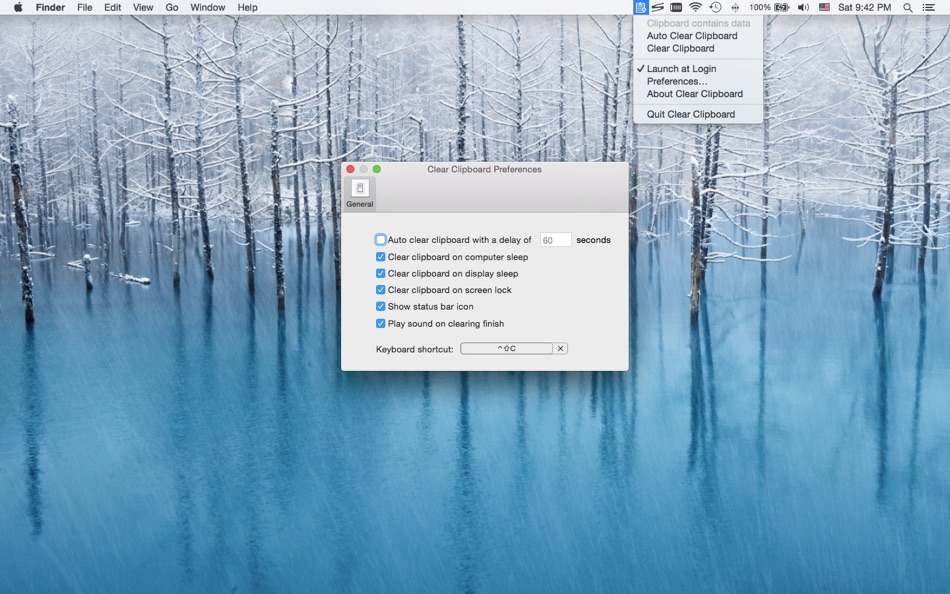
Task: Click the keyboard-like menu bar icon
Action: (676, 7)
